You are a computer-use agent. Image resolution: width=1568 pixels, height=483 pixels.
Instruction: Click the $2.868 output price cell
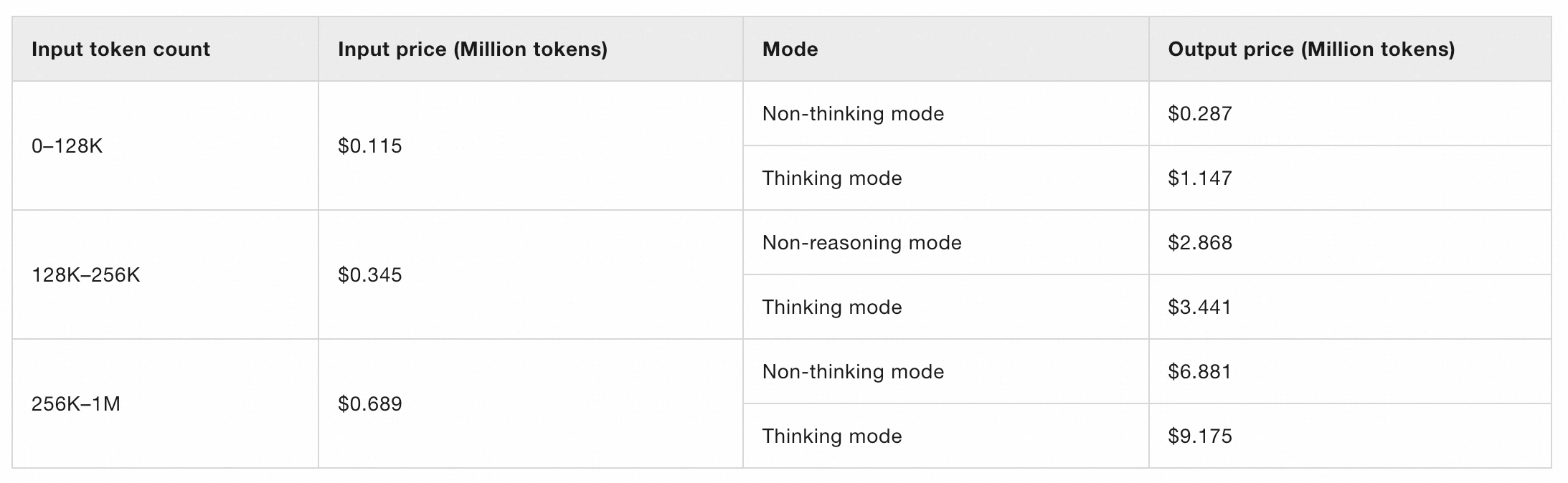click(x=1199, y=243)
